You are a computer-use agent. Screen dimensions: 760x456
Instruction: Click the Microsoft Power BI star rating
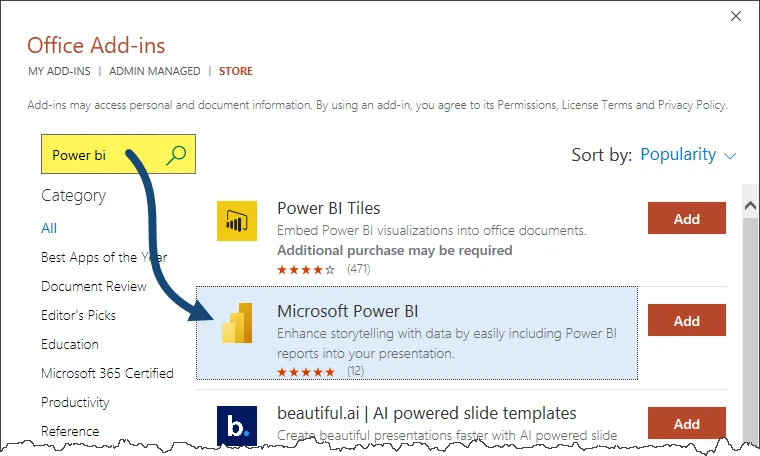point(307,372)
